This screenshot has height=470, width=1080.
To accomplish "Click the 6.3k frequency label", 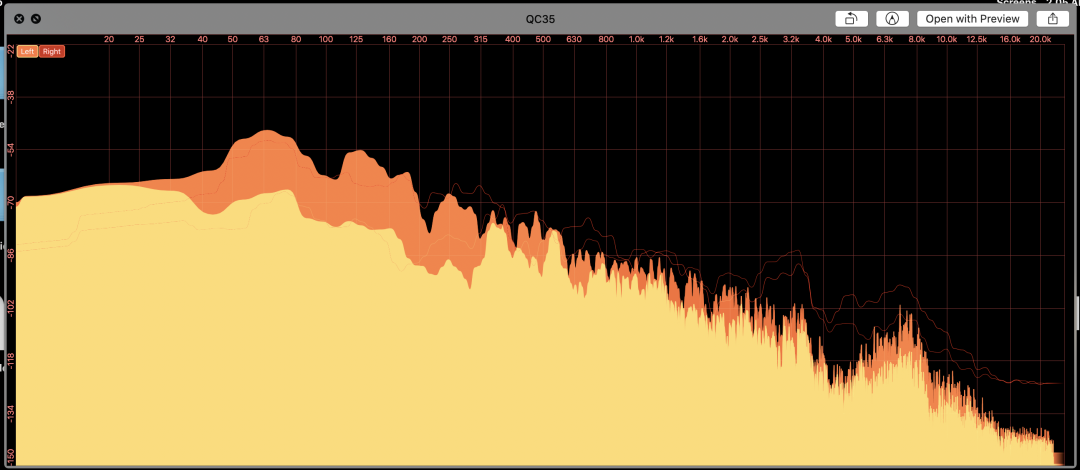I will coord(884,40).
